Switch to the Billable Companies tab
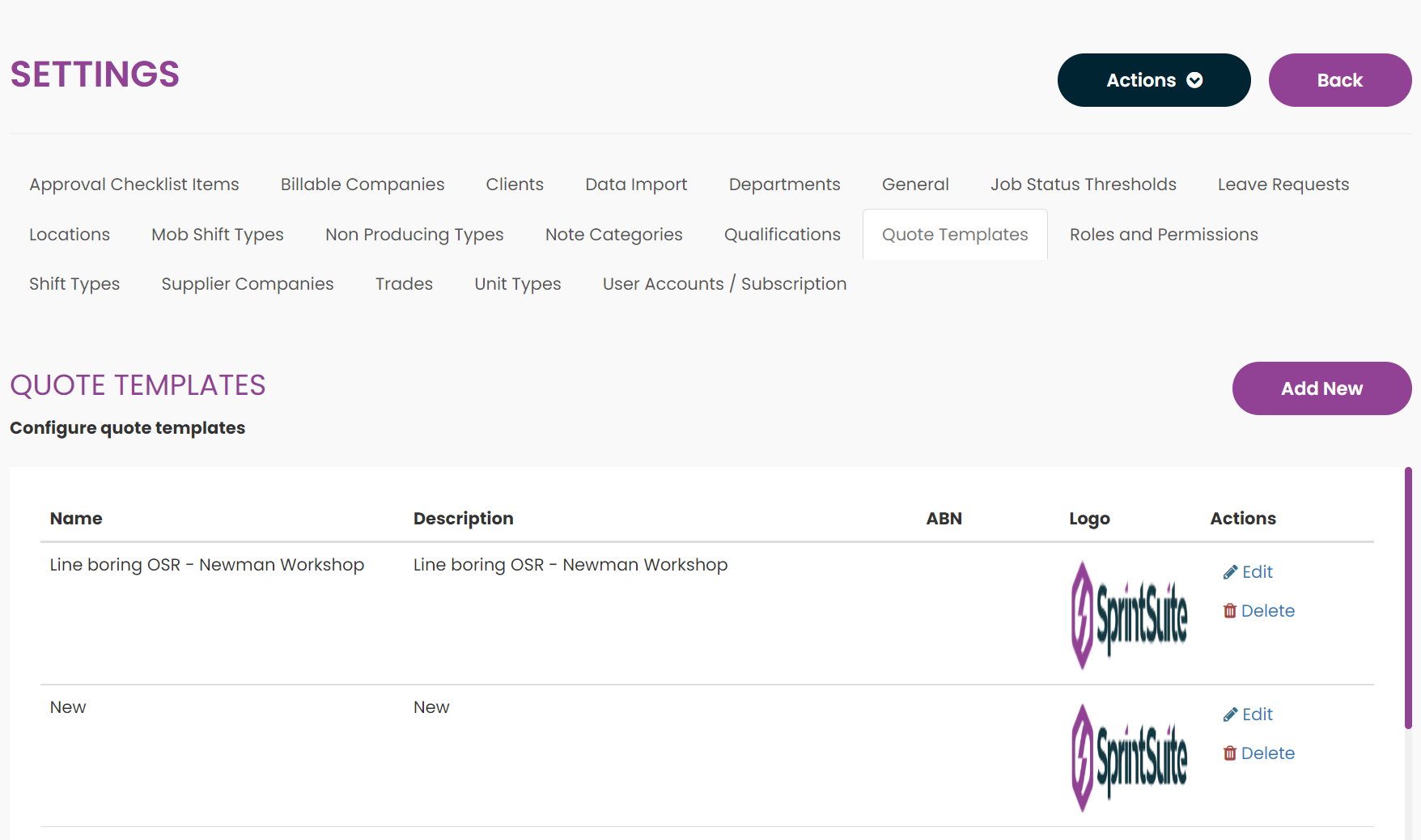 pos(362,185)
